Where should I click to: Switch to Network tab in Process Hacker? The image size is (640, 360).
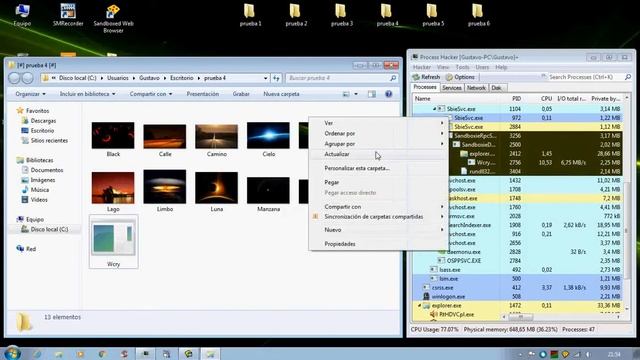coord(476,88)
